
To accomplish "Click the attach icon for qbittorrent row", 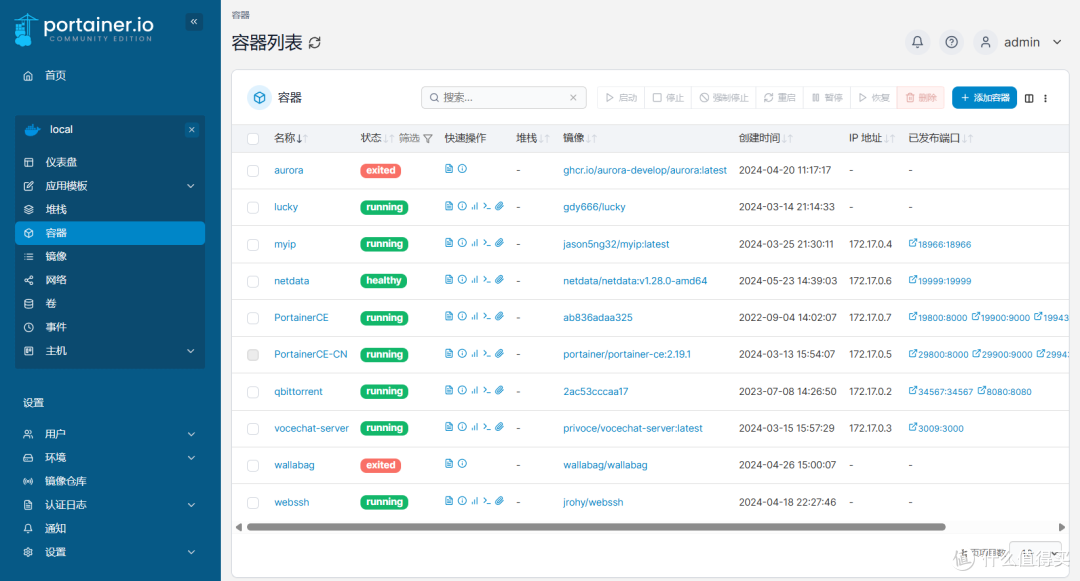I will (x=500, y=390).
